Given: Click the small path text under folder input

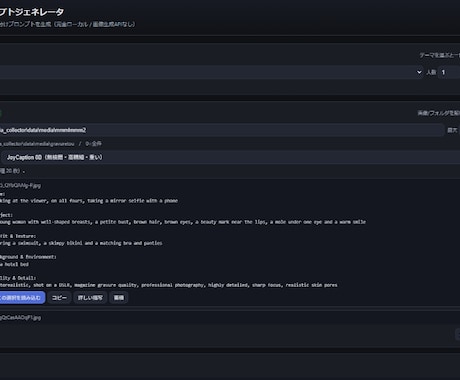Looking at the screenshot, I should [x=51, y=144].
